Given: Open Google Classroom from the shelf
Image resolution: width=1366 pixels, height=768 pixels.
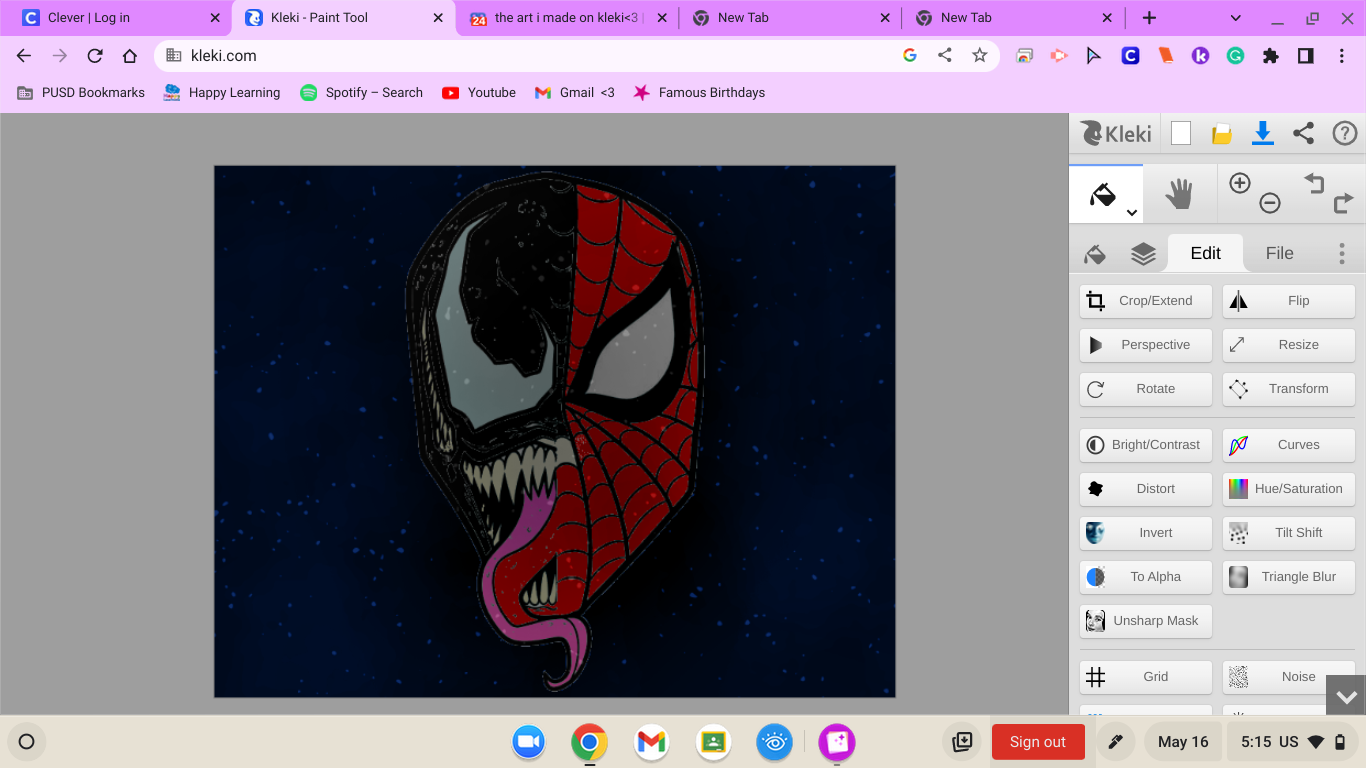Looking at the screenshot, I should coord(712,742).
